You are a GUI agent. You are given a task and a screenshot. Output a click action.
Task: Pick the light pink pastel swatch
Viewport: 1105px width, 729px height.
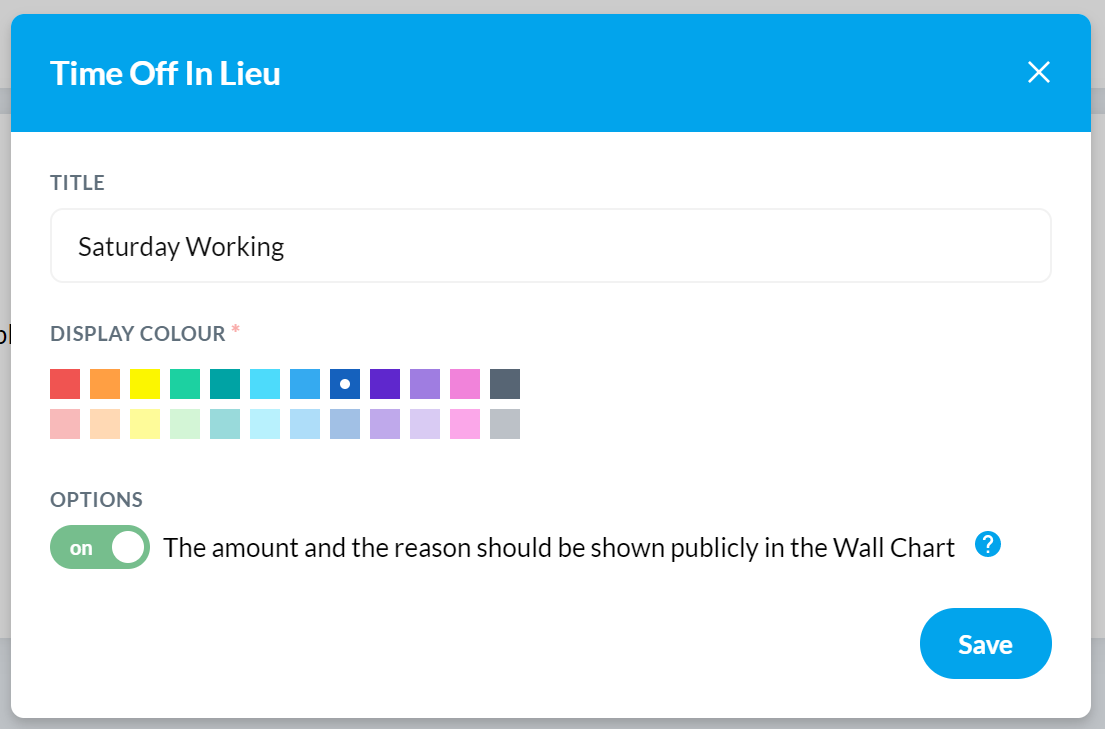pyautogui.click(x=65, y=424)
